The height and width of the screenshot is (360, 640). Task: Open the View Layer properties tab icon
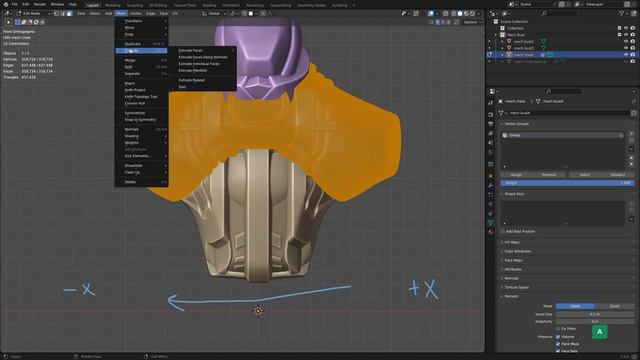[491, 133]
